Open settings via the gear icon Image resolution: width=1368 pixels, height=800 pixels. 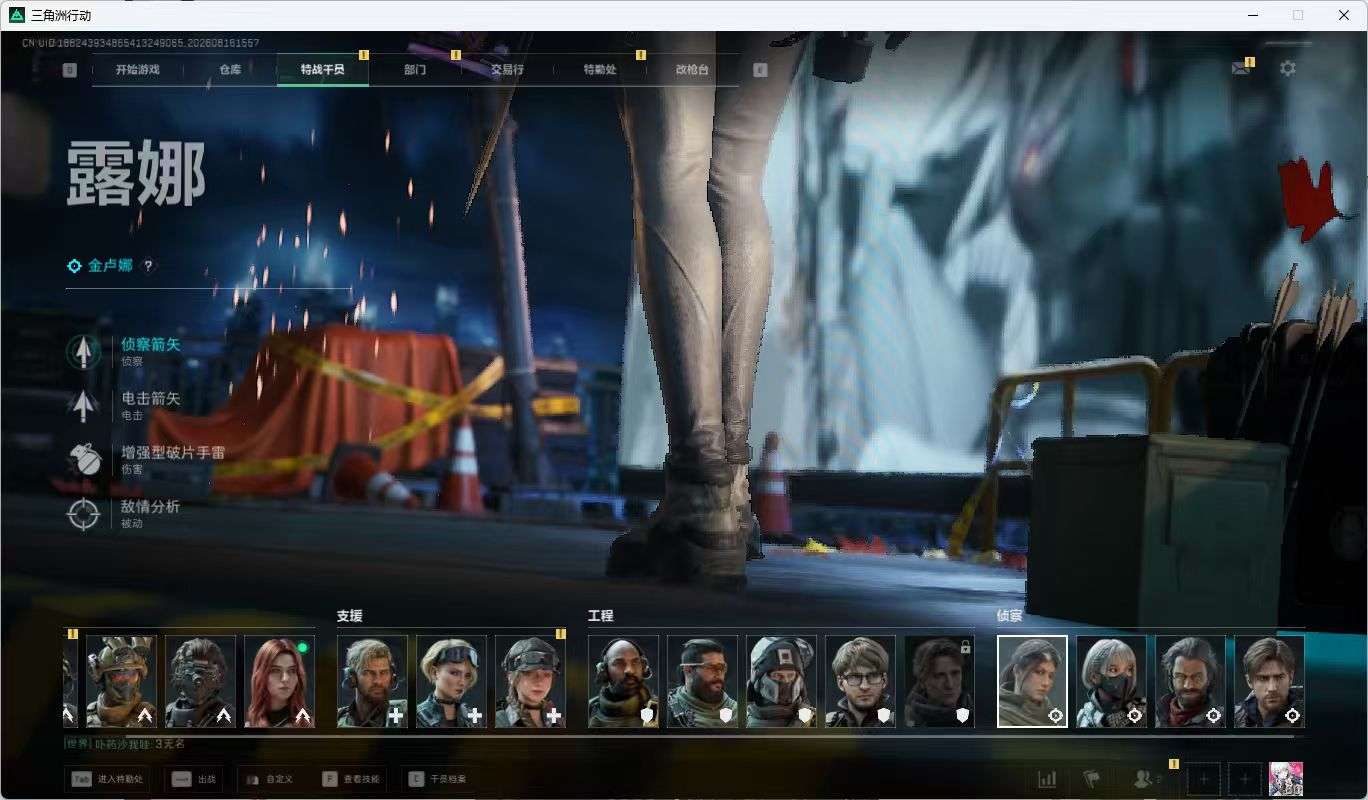coord(1288,68)
